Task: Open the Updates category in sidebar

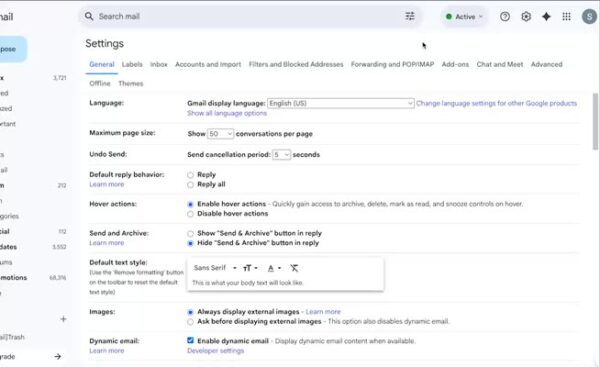Action: click(x=8, y=247)
